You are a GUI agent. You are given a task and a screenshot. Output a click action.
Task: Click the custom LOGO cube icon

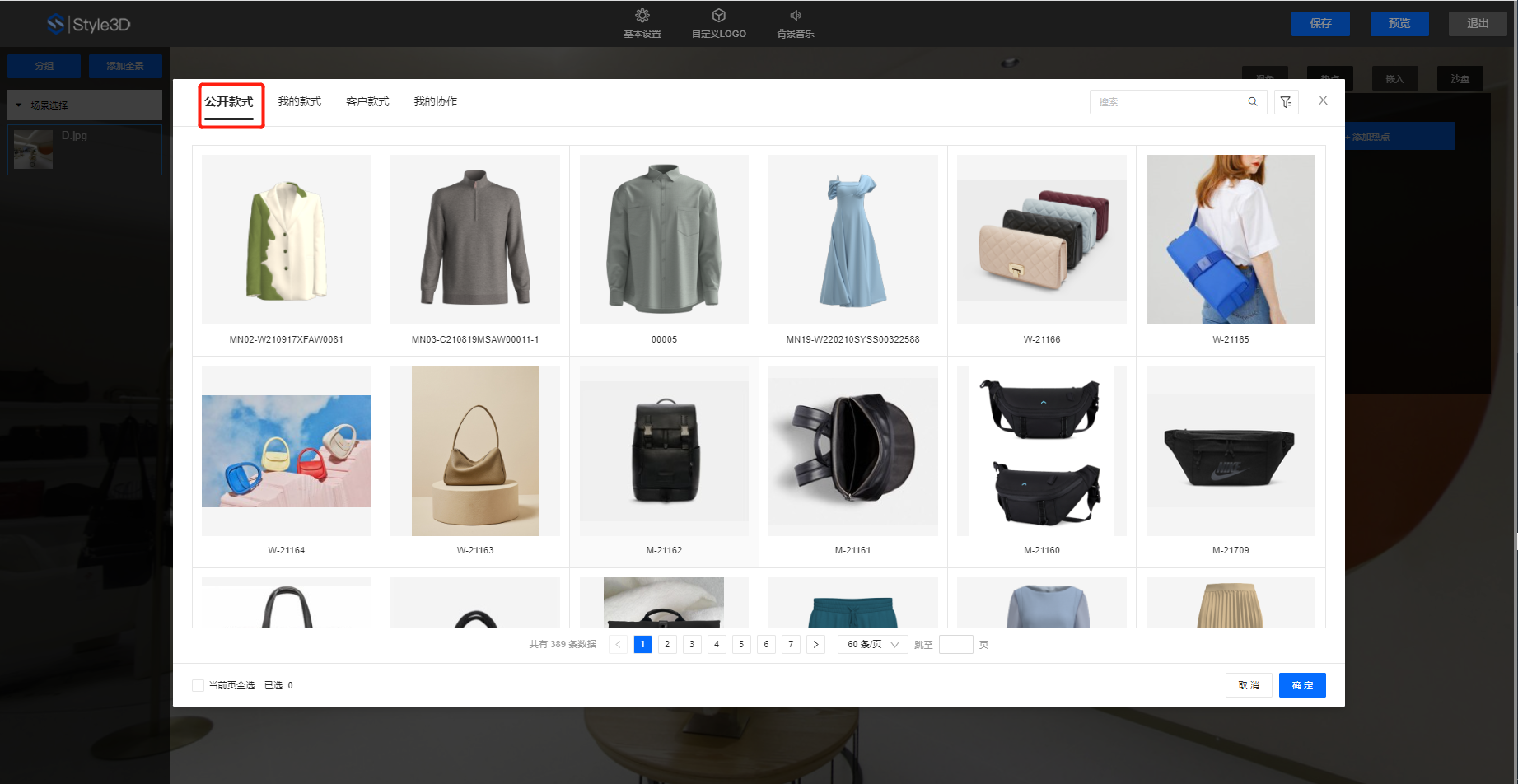click(718, 16)
